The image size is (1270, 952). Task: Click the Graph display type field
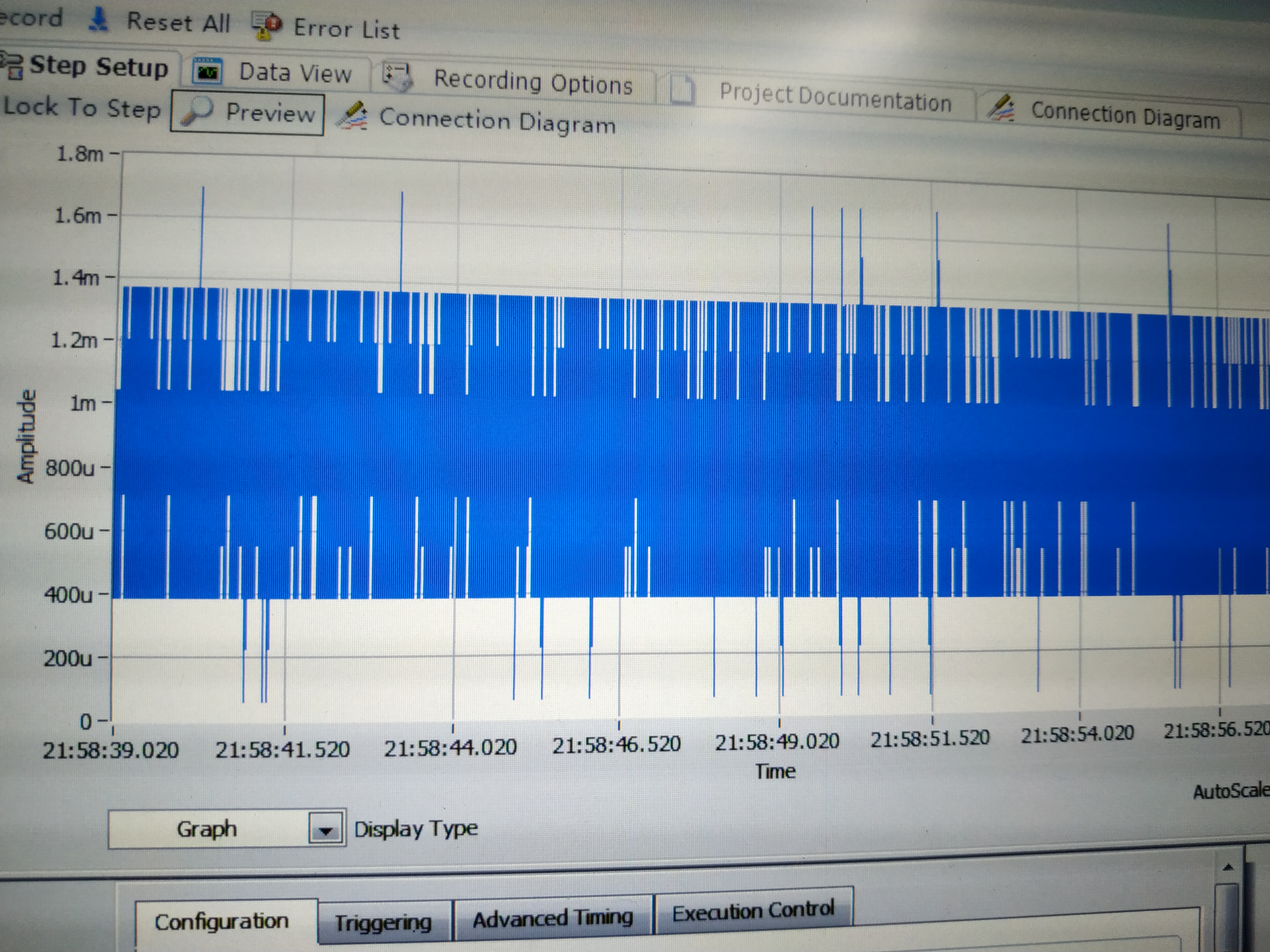[x=207, y=829]
